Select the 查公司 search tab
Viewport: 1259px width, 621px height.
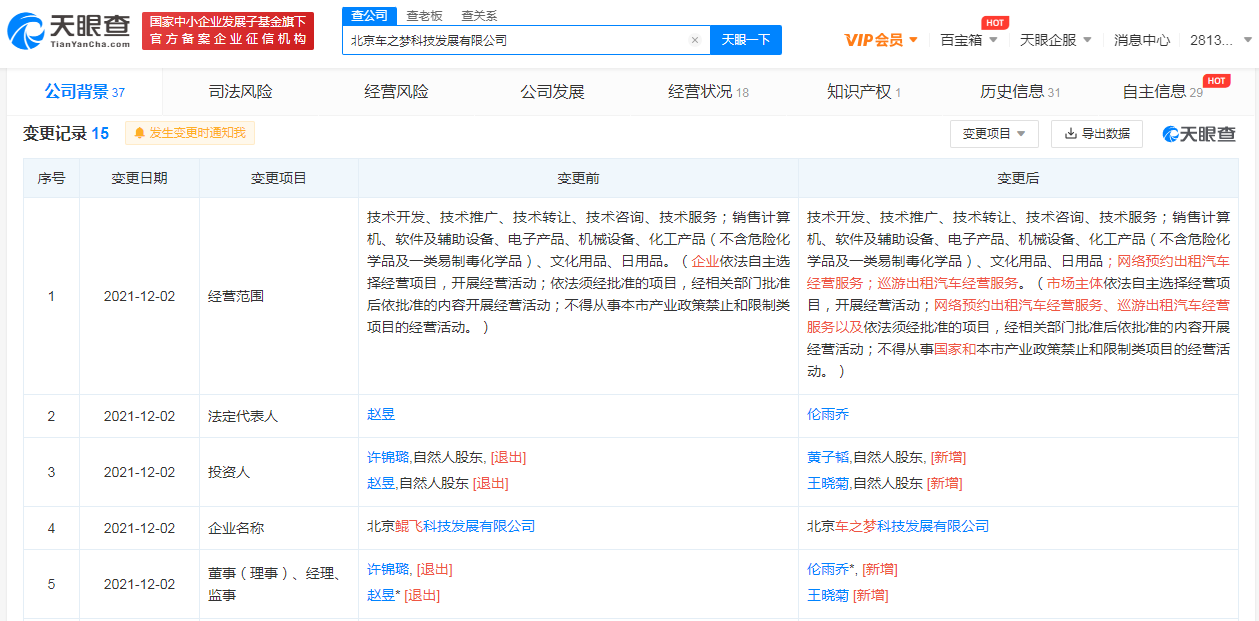[x=371, y=15]
